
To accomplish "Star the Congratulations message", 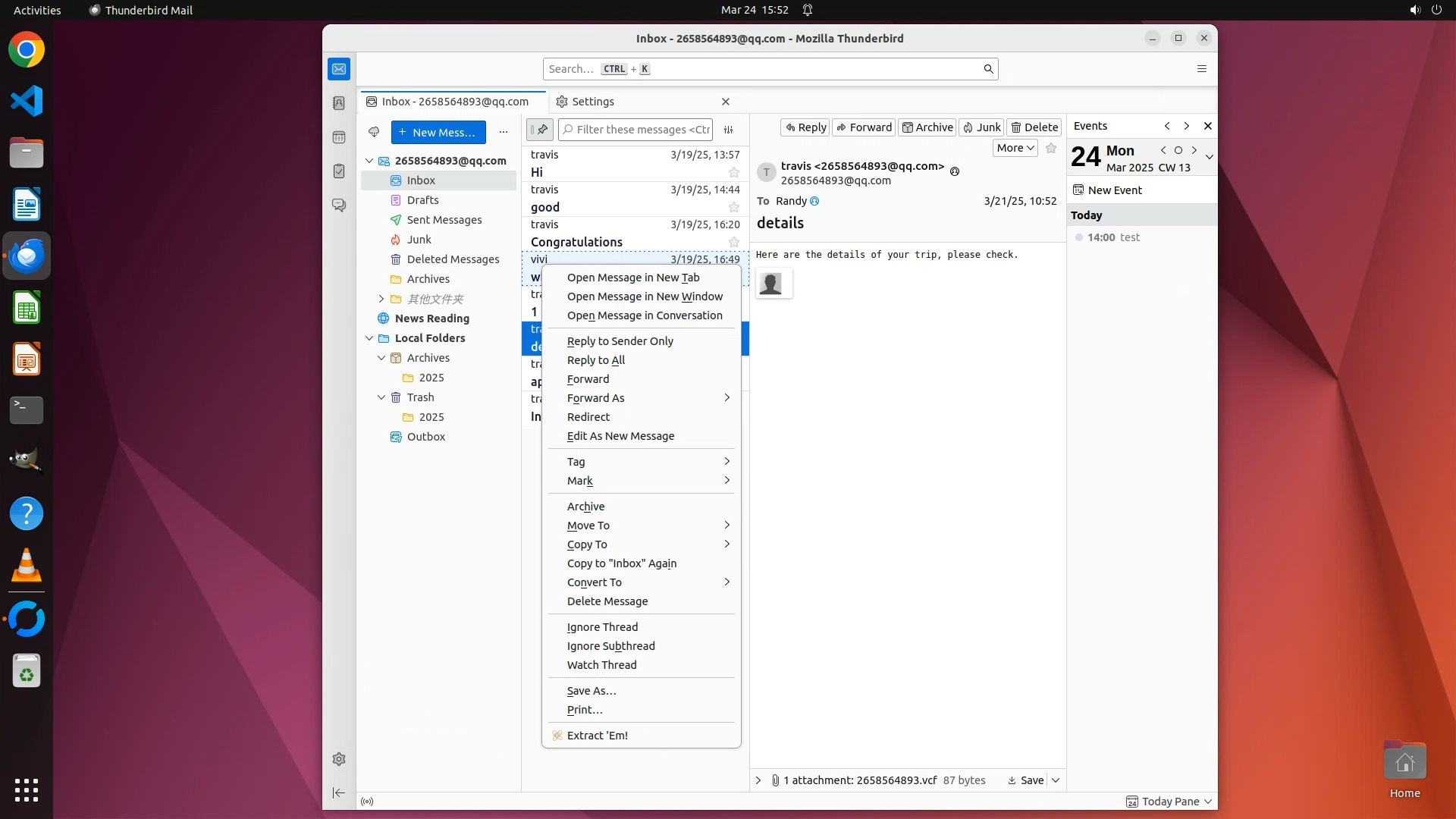I will 733,242.
